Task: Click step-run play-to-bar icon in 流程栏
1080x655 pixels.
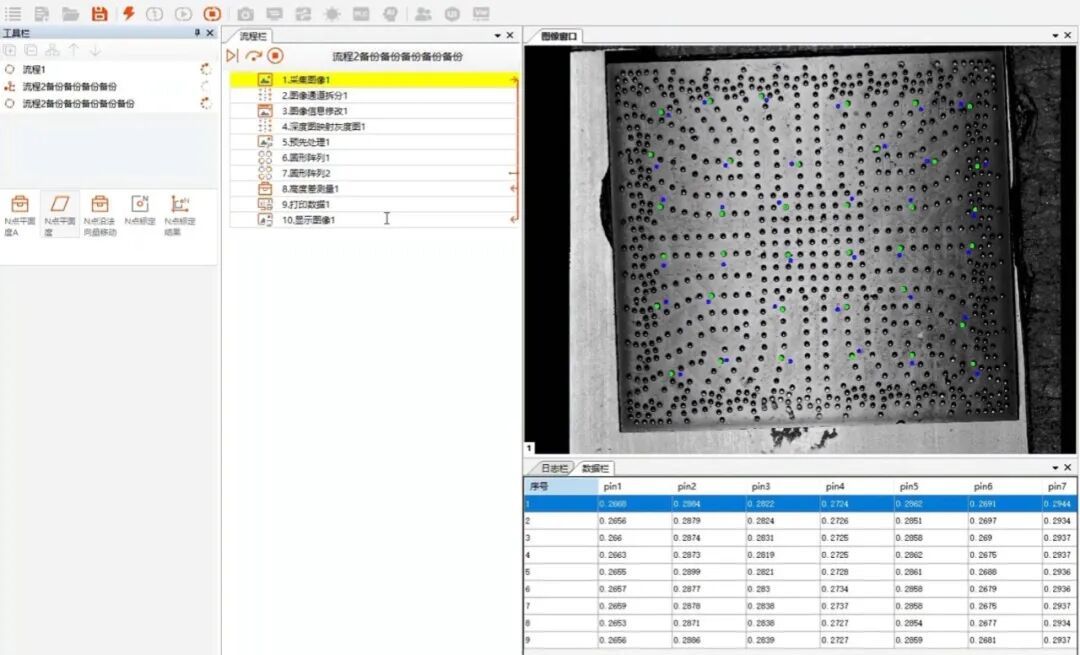Action: coord(232,56)
